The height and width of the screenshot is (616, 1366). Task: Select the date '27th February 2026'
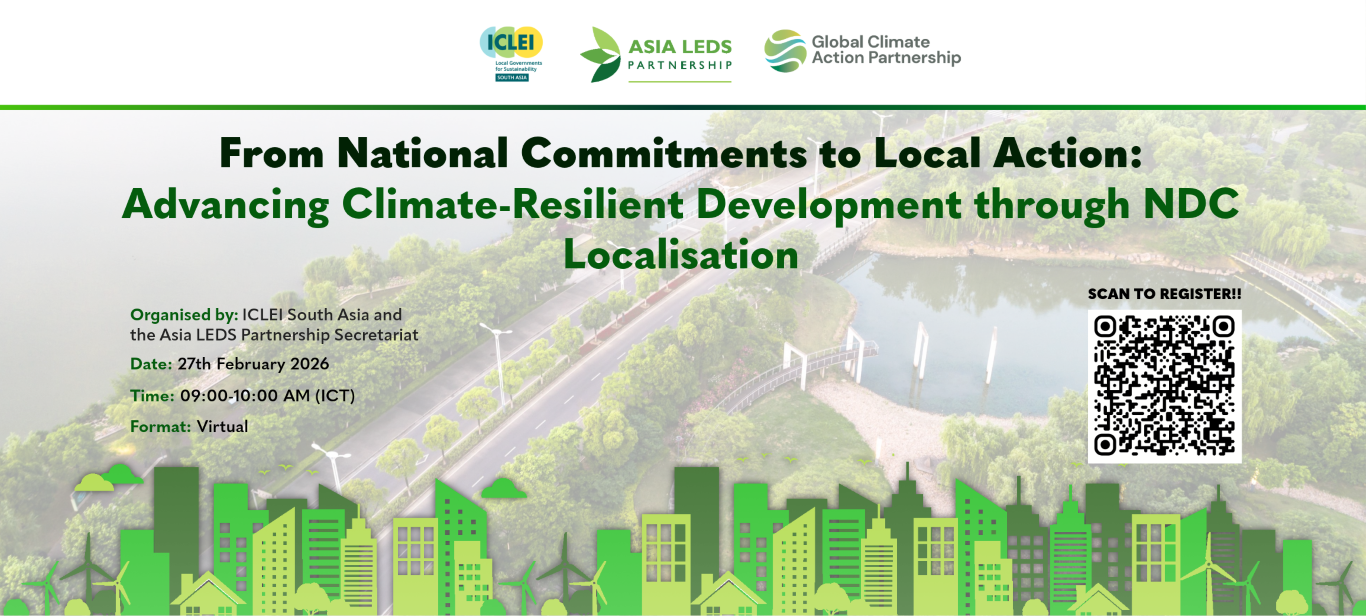(253, 364)
